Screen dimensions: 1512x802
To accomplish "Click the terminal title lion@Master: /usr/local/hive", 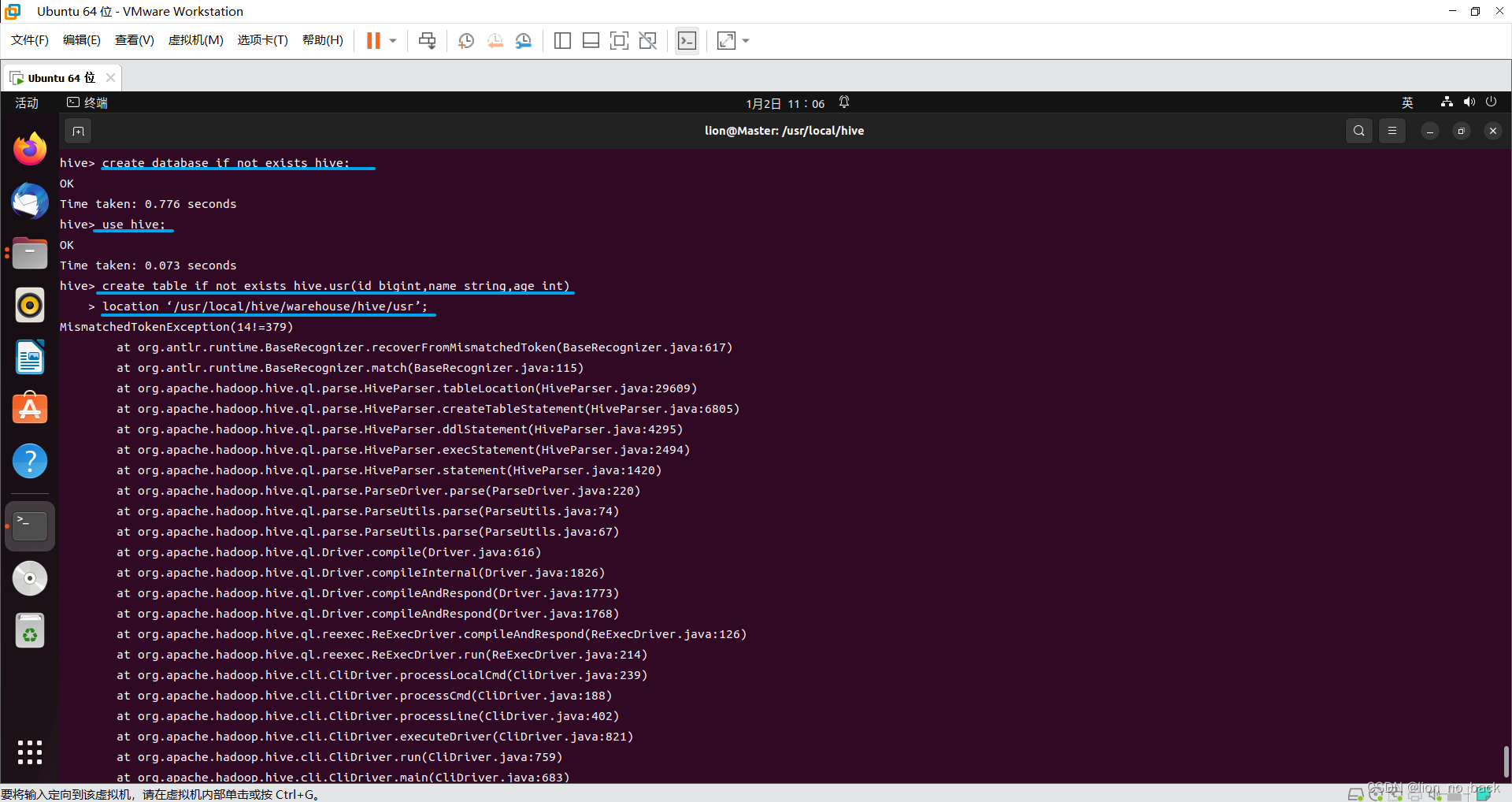I will click(784, 131).
